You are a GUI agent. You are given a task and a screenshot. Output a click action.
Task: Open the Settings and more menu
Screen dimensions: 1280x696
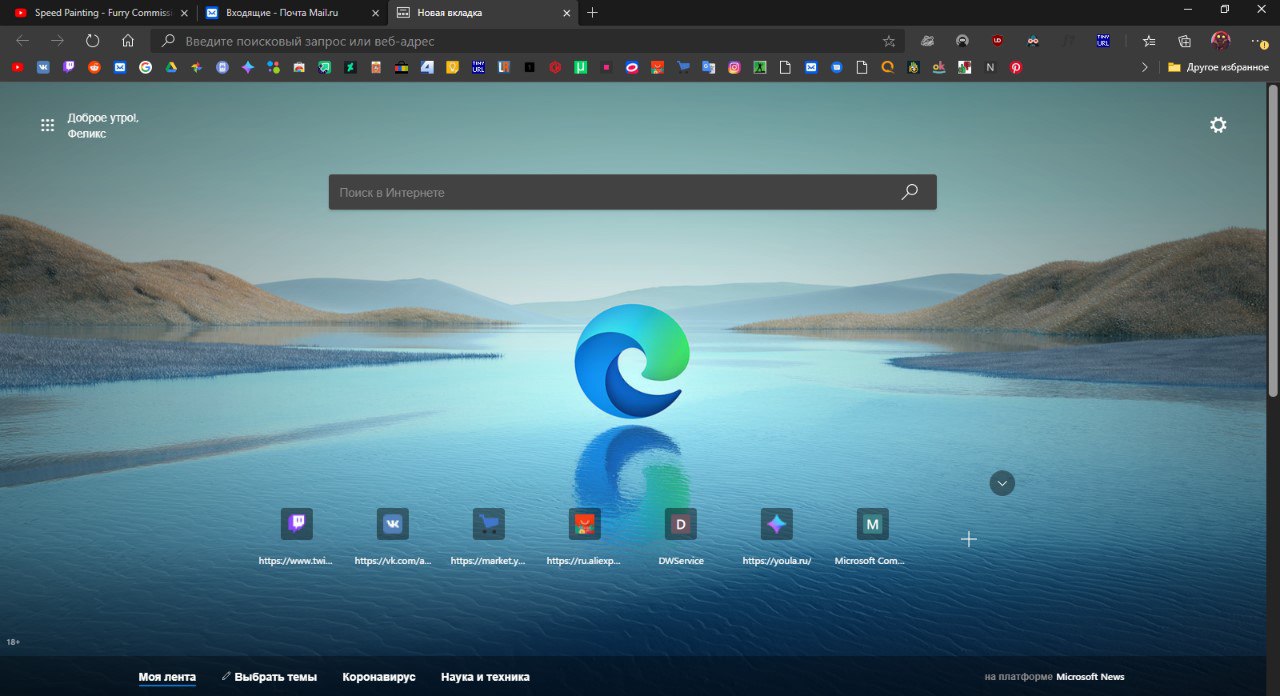1257,41
